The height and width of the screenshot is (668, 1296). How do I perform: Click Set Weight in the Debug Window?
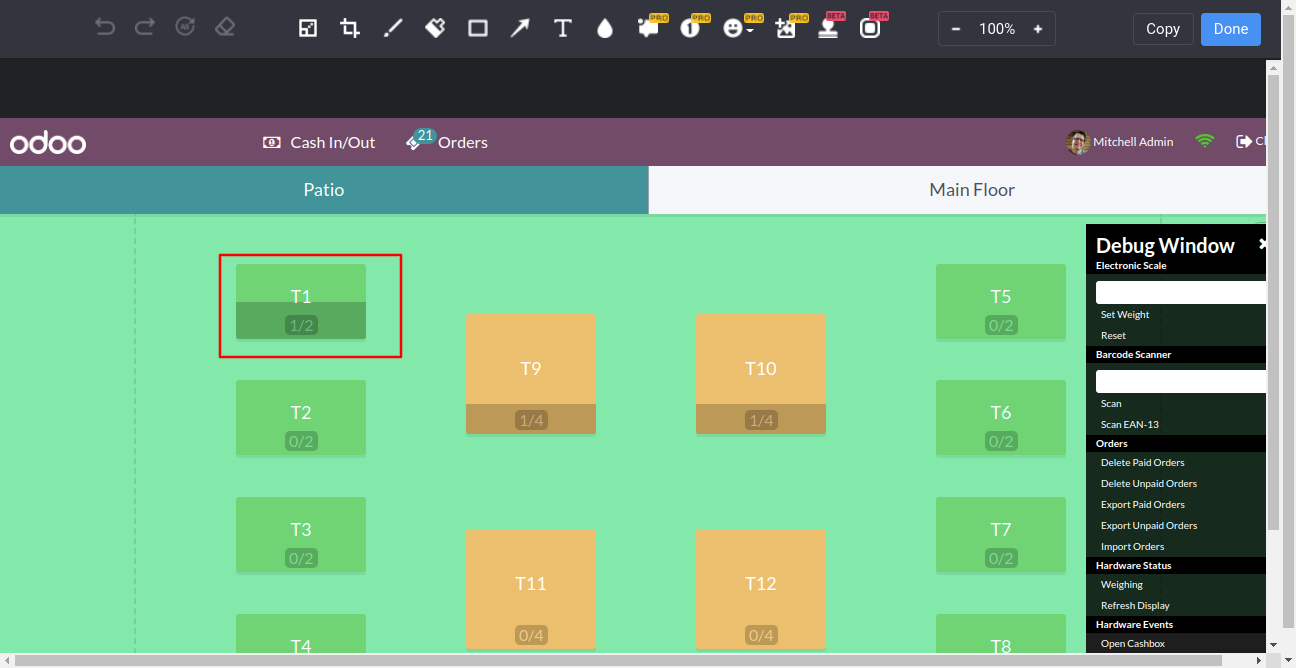coord(1125,315)
